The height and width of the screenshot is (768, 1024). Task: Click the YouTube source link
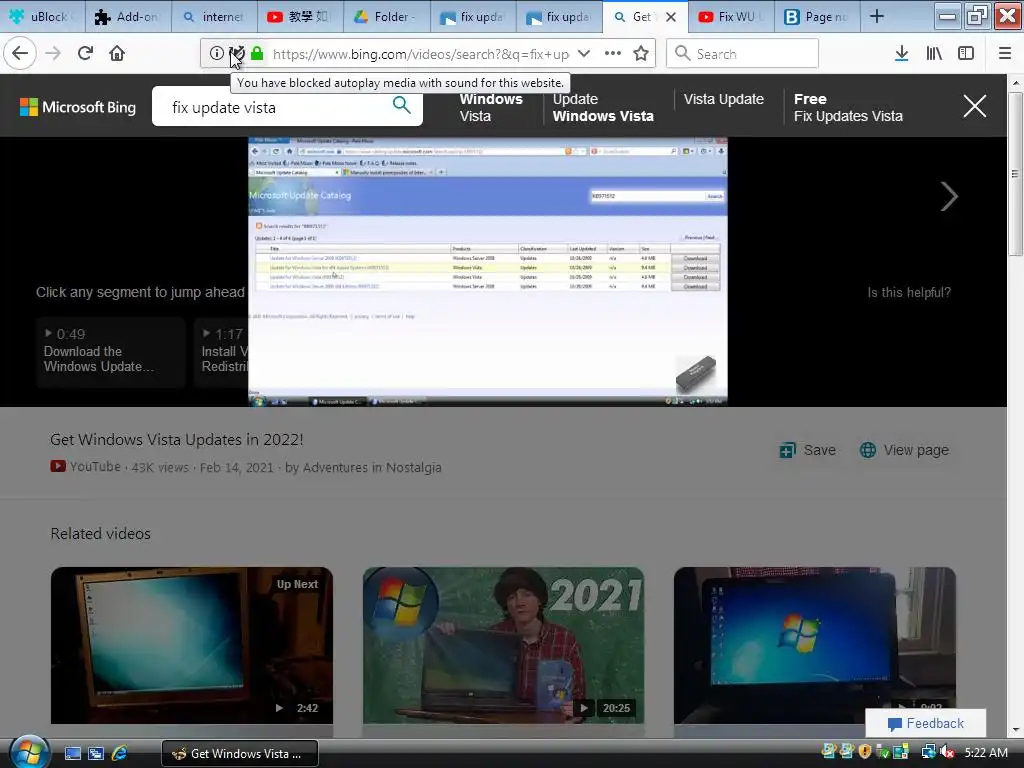click(x=86, y=467)
